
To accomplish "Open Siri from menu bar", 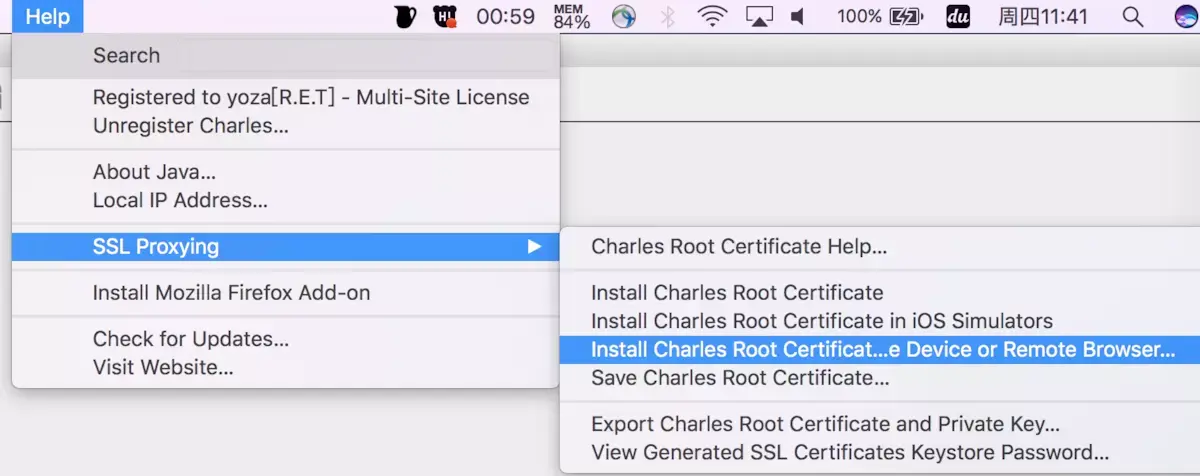I will (1186, 16).
